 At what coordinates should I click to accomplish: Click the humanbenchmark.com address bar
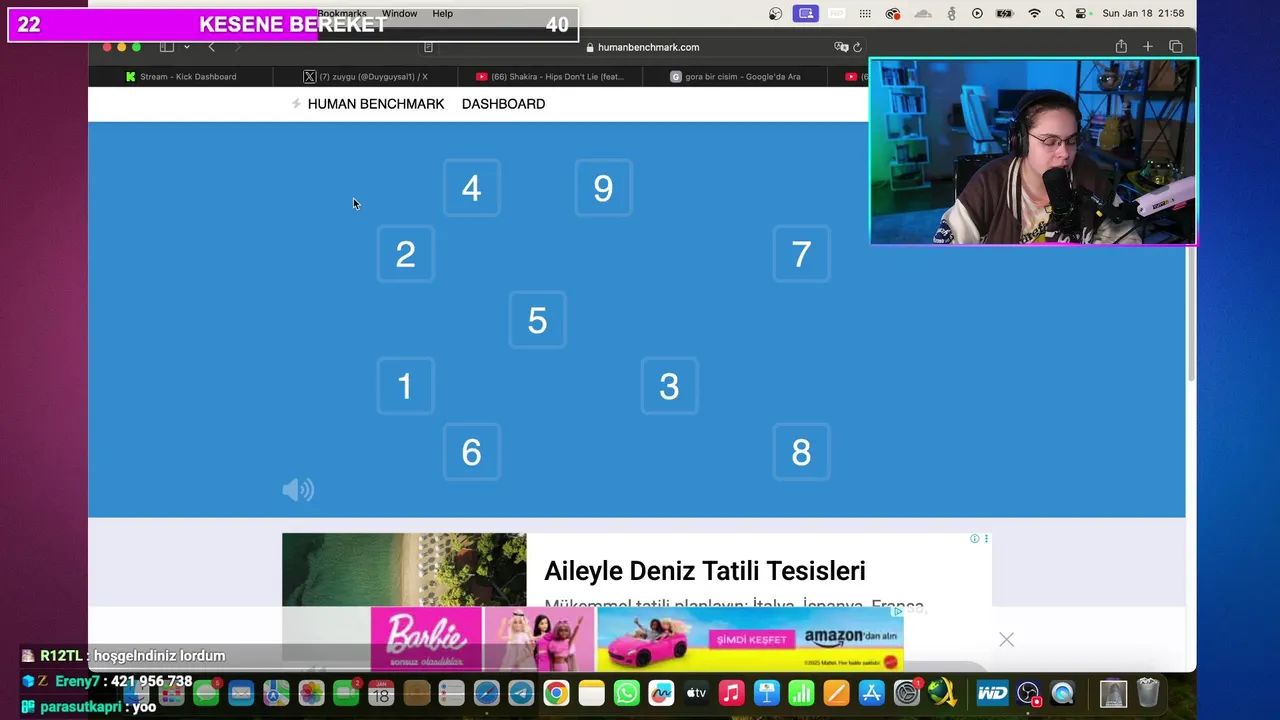pyautogui.click(x=642, y=47)
